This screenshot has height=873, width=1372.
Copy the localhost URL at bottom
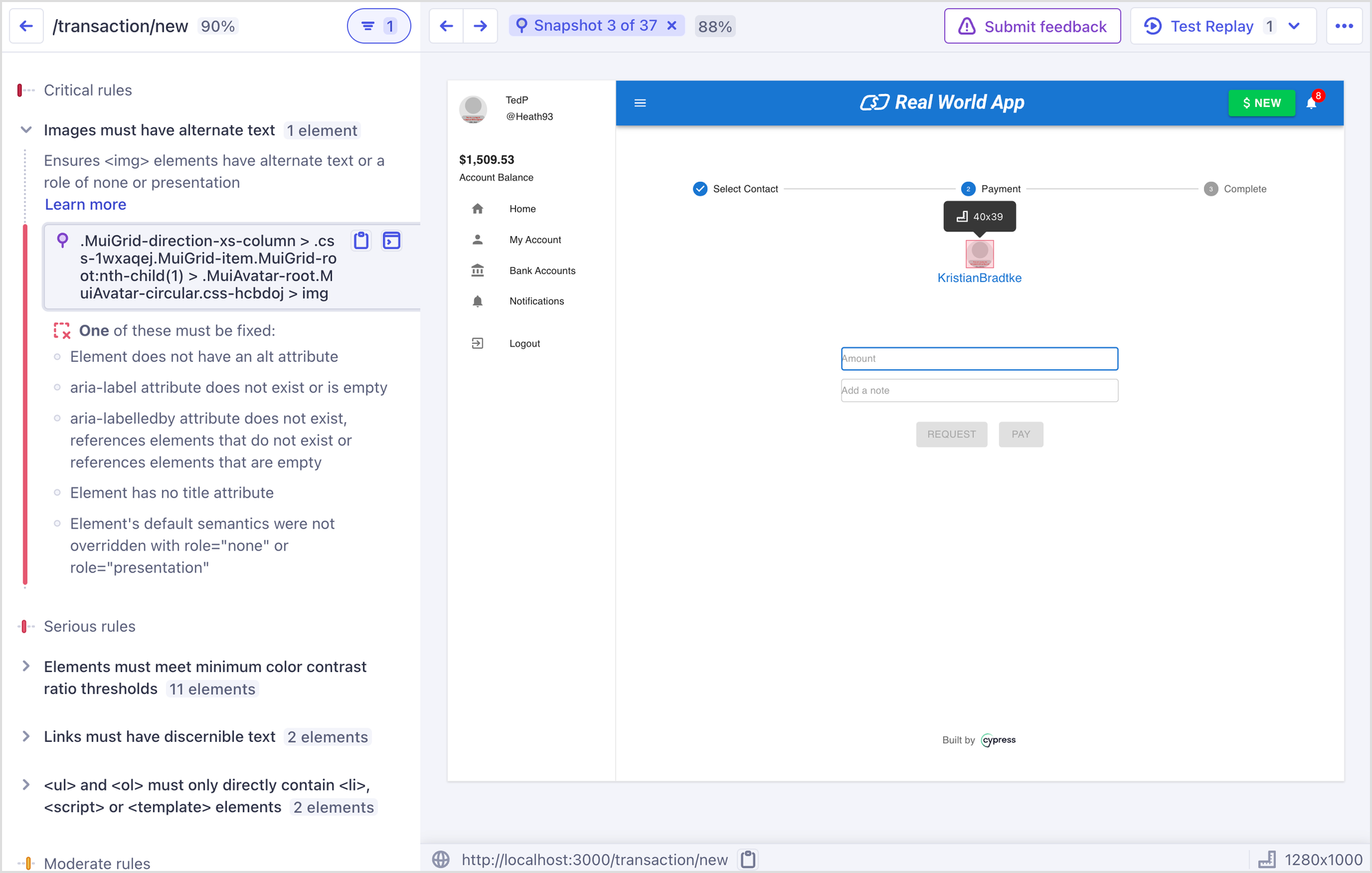click(748, 859)
